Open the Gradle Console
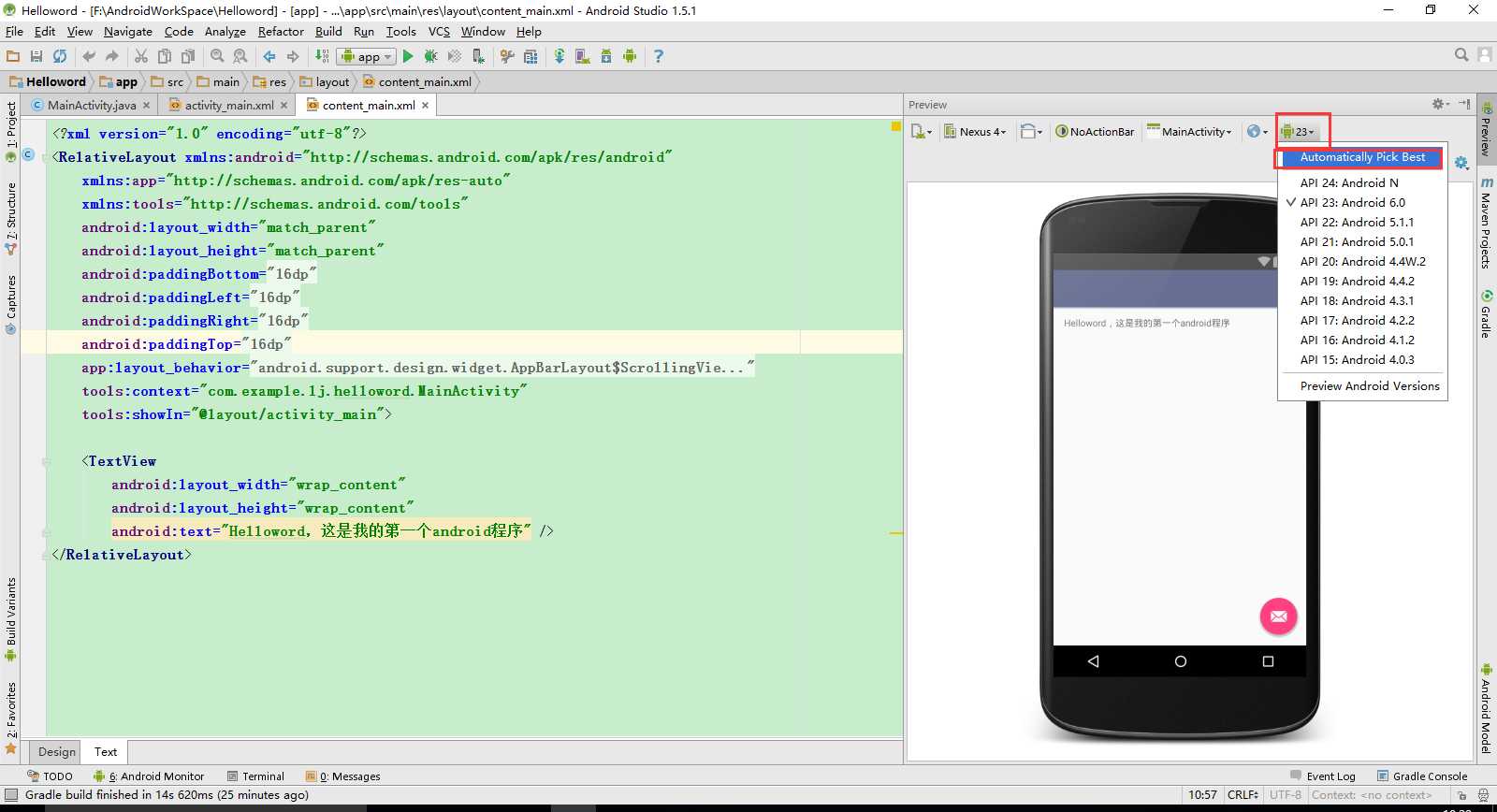 (x=1422, y=776)
